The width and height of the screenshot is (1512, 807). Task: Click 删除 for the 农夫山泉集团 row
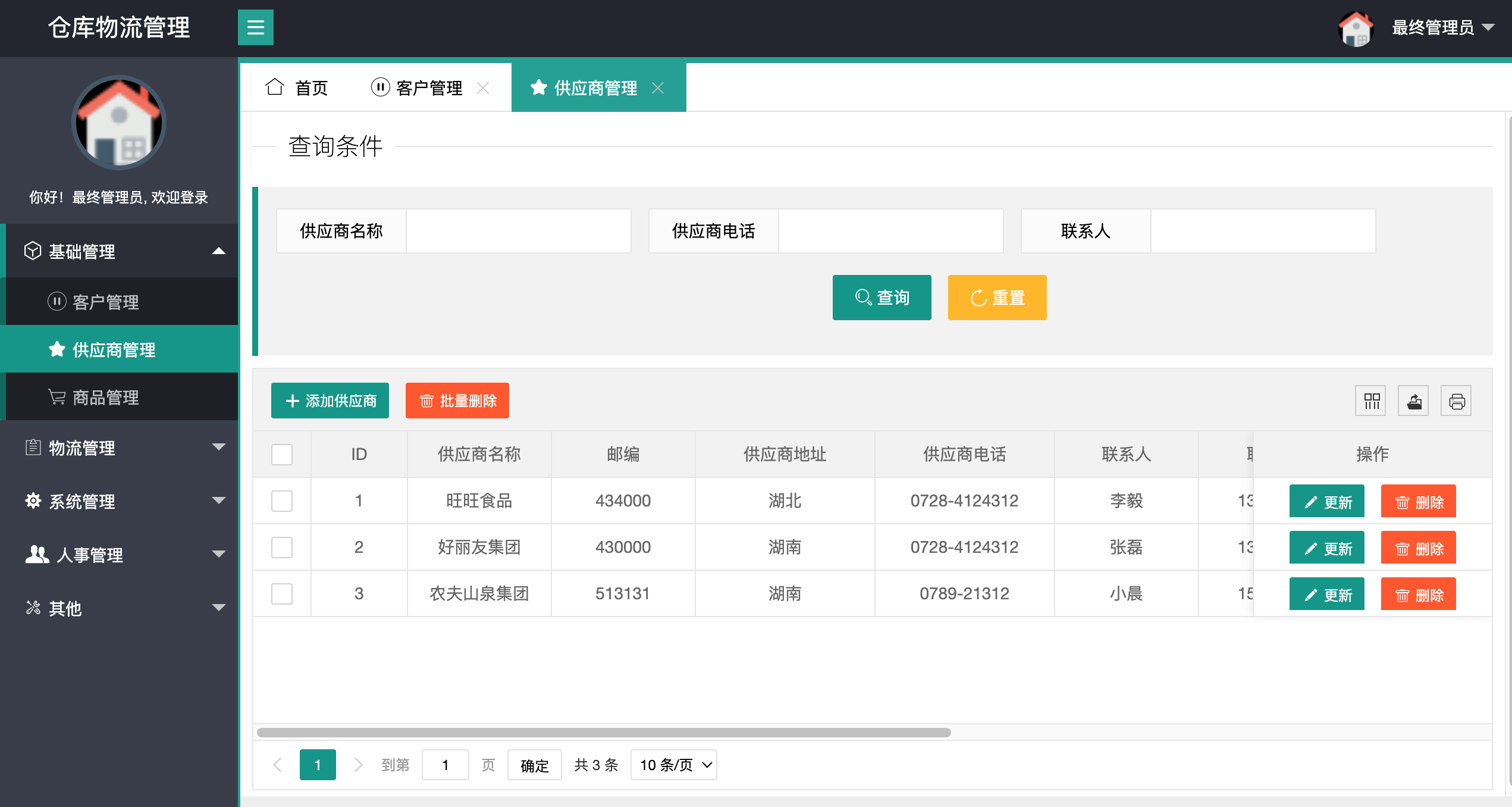(x=1419, y=595)
